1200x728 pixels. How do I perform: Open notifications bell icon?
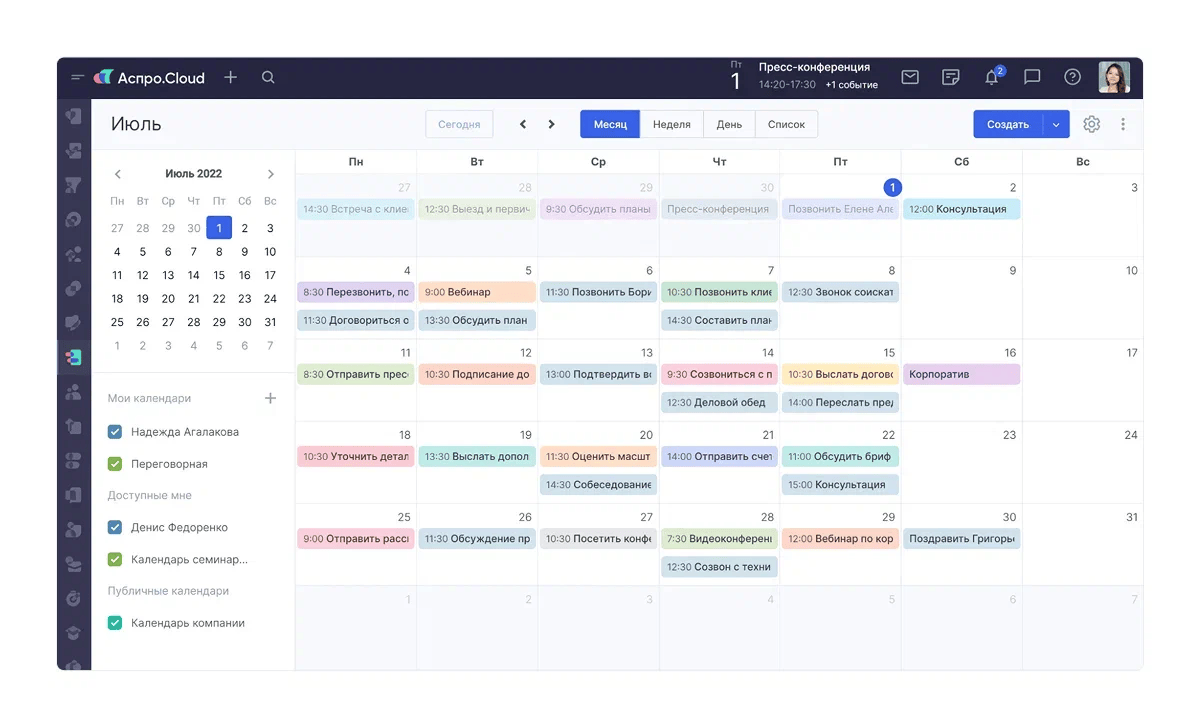pos(992,78)
